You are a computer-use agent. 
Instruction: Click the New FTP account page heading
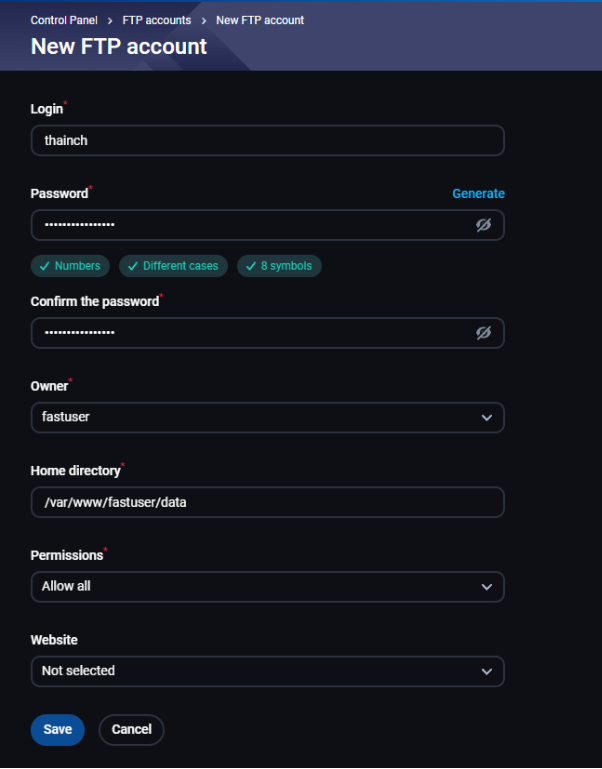point(119,46)
